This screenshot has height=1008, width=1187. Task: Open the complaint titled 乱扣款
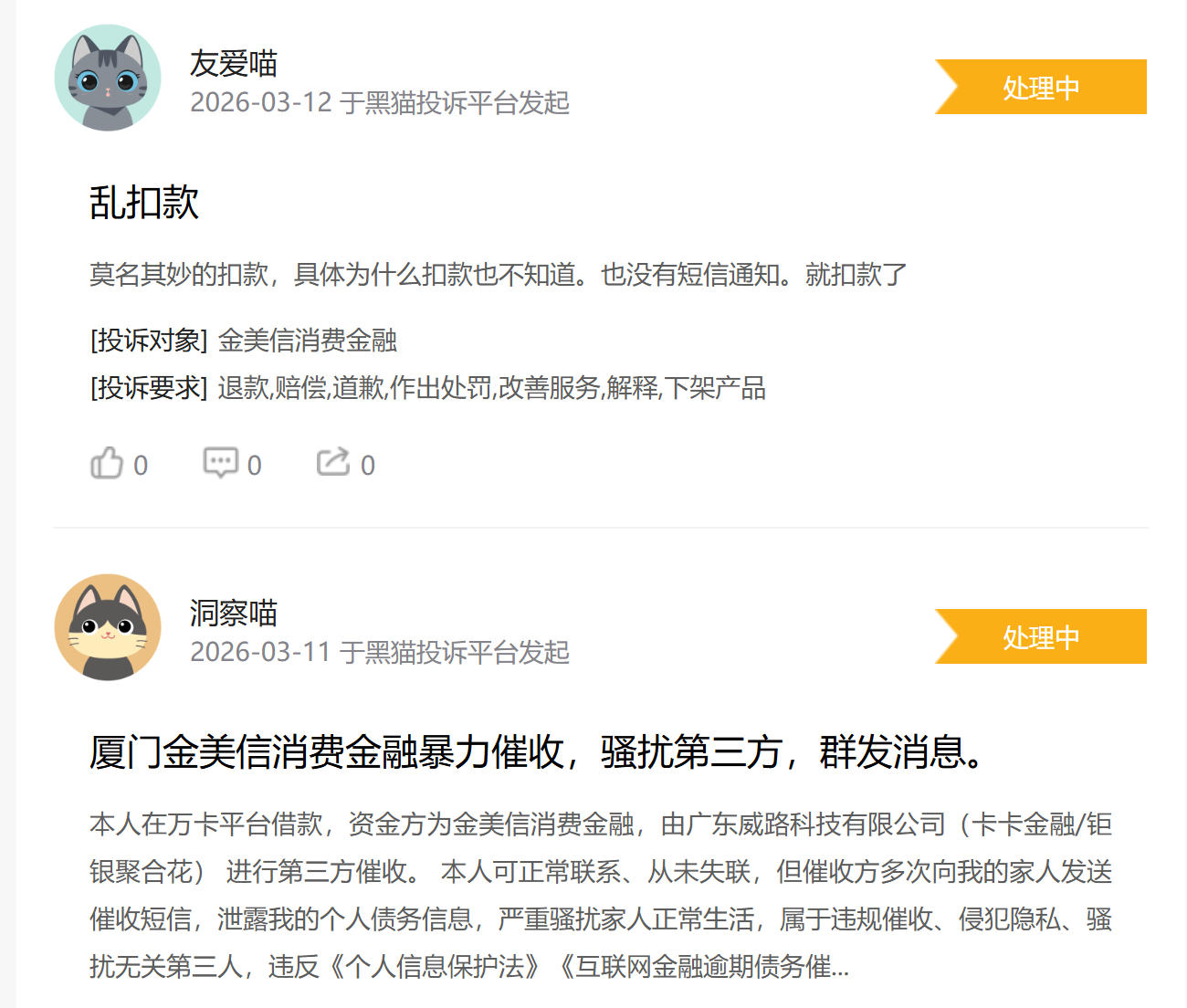[x=144, y=203]
